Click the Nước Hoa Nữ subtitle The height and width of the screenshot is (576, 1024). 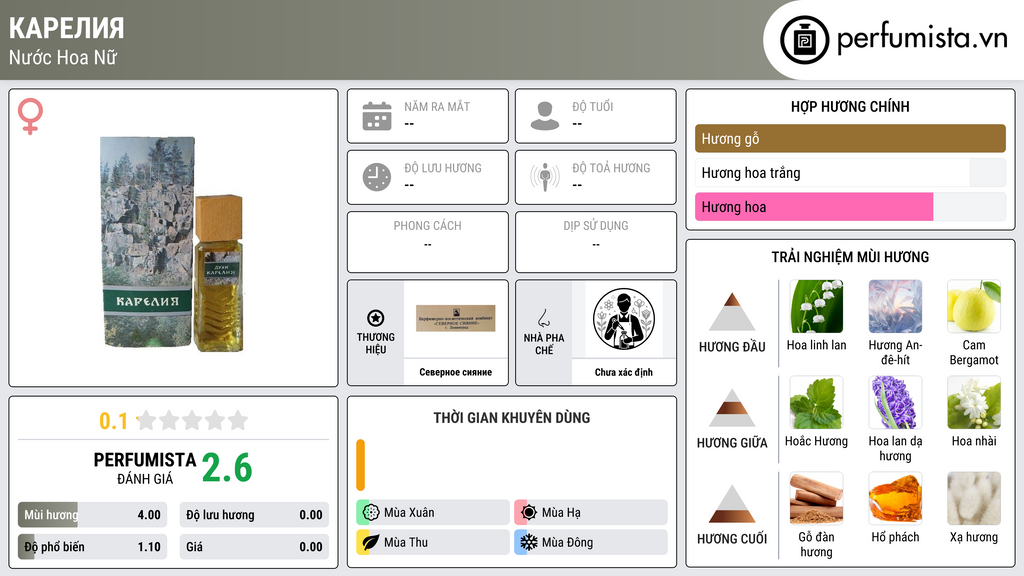63,57
